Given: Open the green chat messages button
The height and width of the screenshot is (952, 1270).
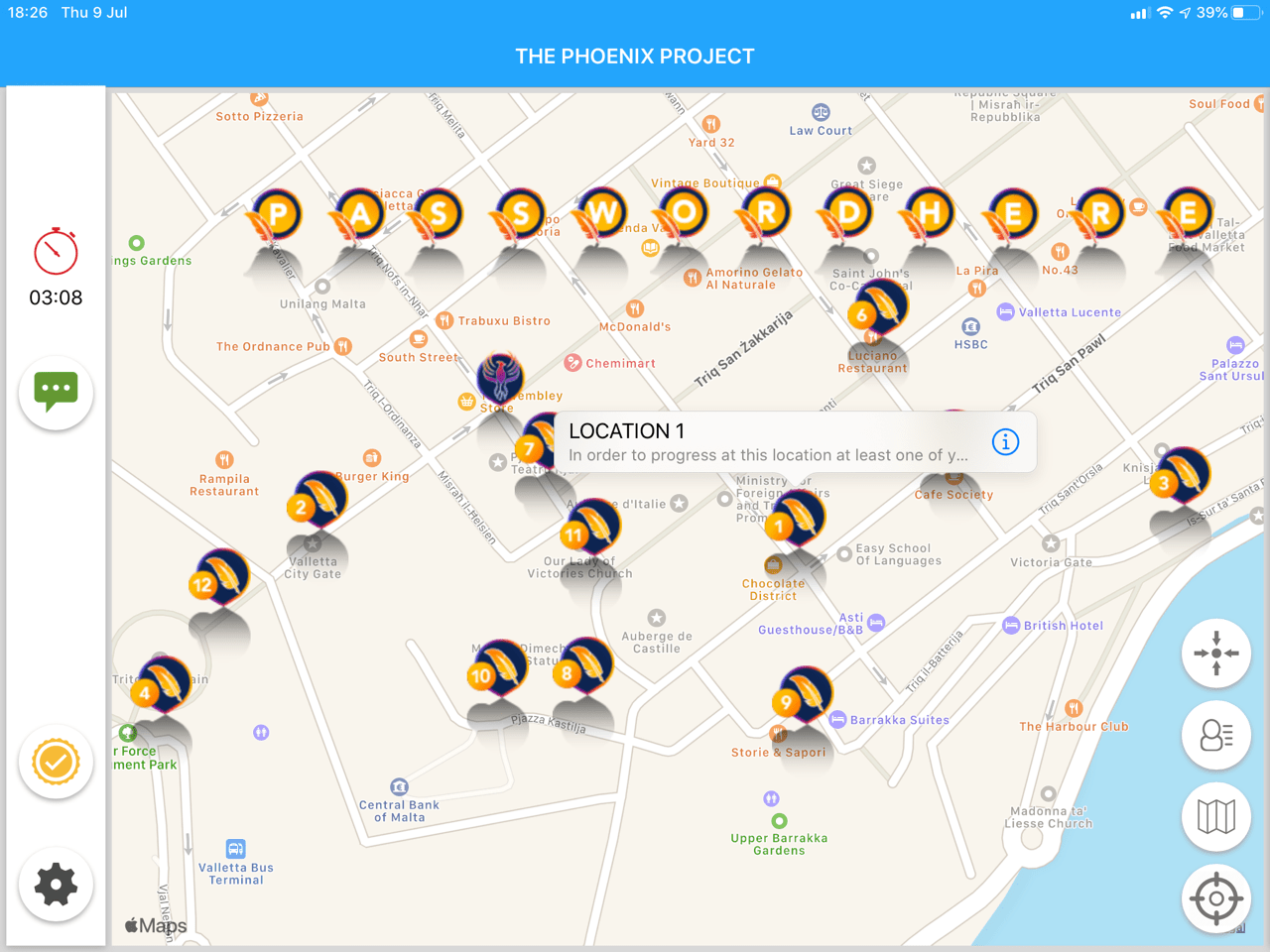Looking at the screenshot, I should coord(56,392).
